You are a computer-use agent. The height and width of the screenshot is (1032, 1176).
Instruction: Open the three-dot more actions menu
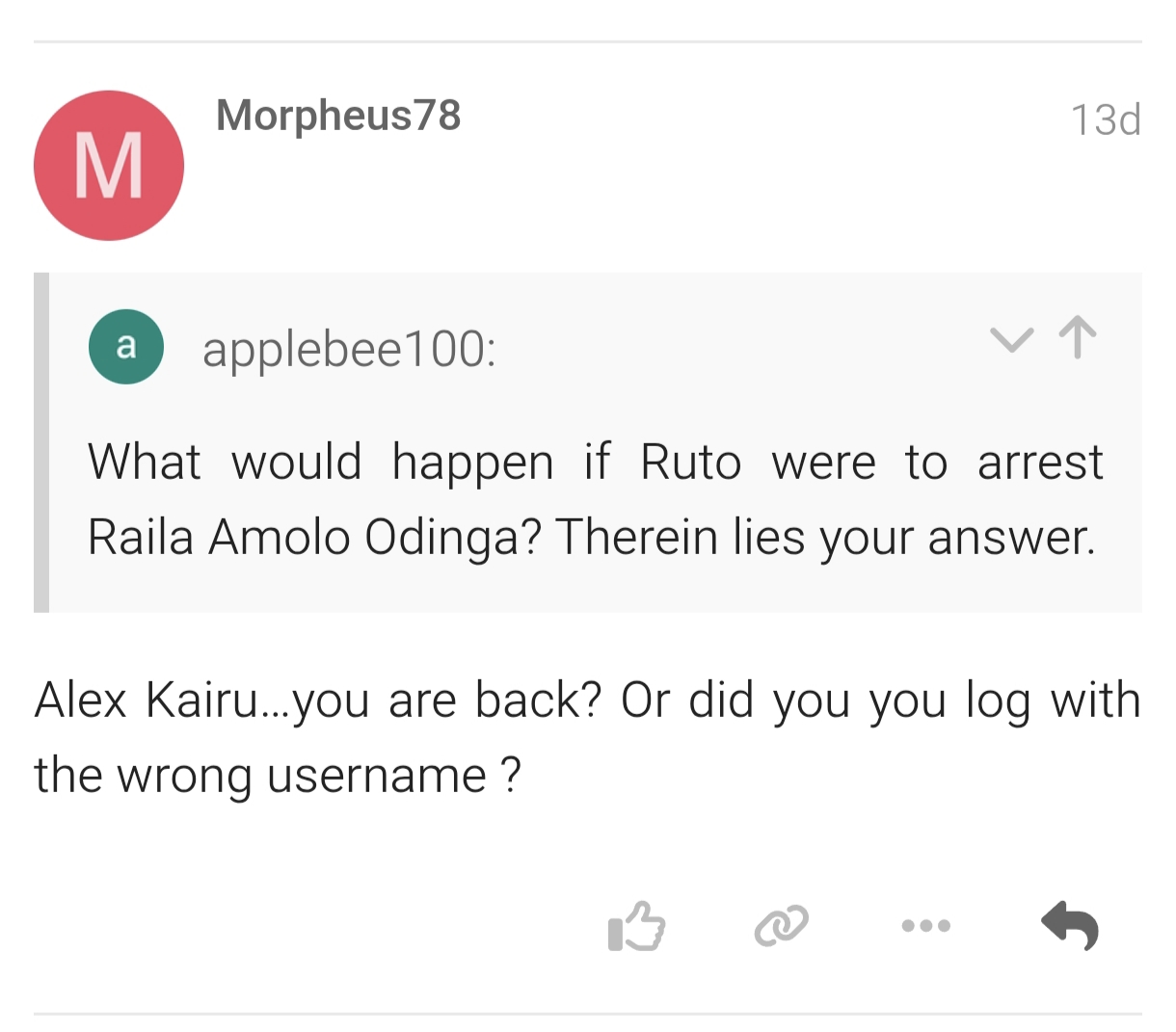pos(925,927)
